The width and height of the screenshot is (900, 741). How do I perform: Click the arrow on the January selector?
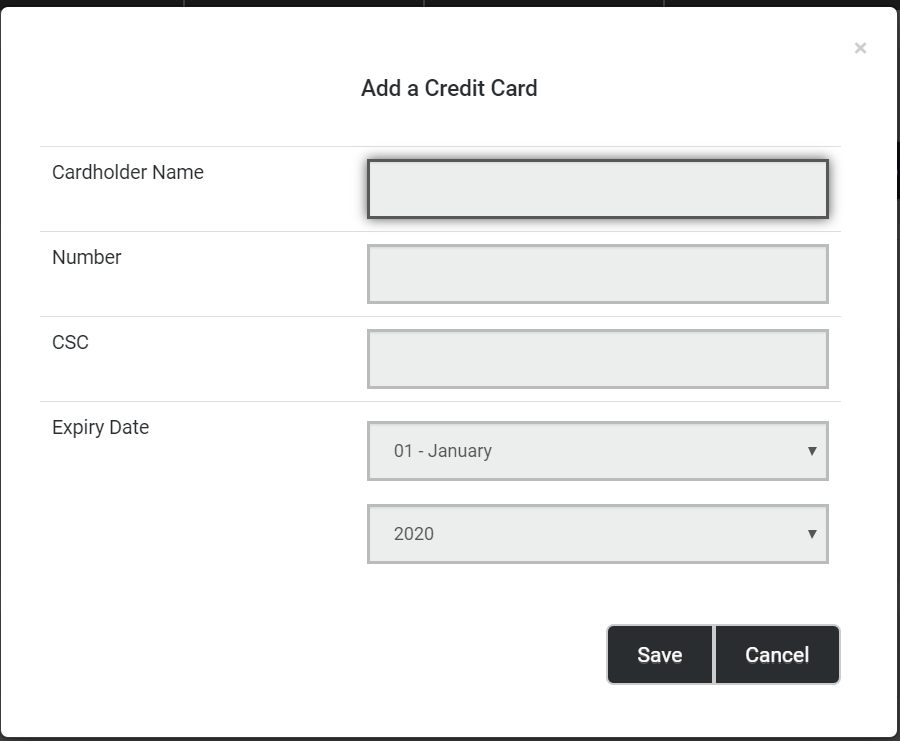click(x=812, y=451)
